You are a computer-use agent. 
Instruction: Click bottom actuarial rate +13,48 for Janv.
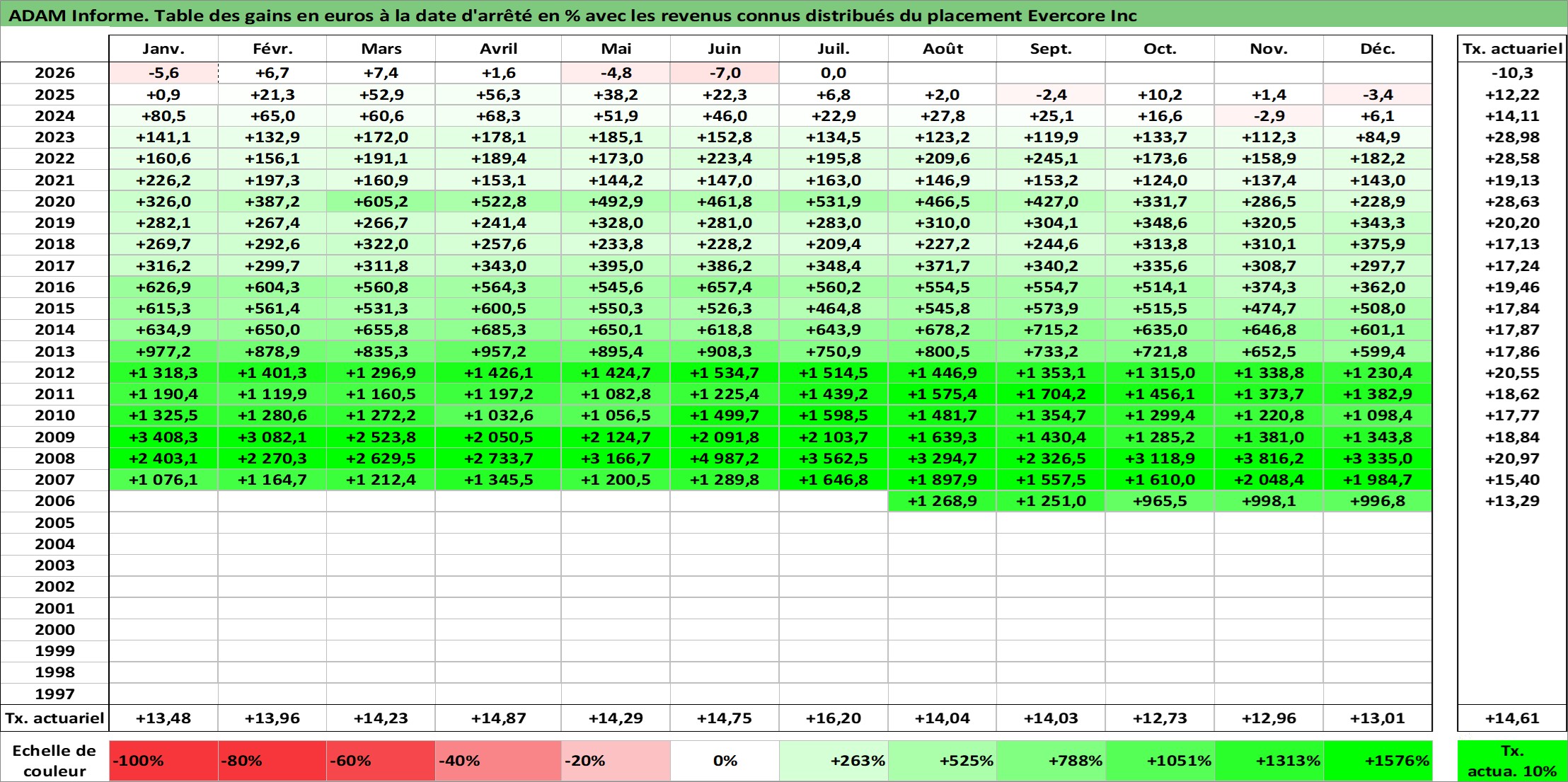(x=163, y=718)
